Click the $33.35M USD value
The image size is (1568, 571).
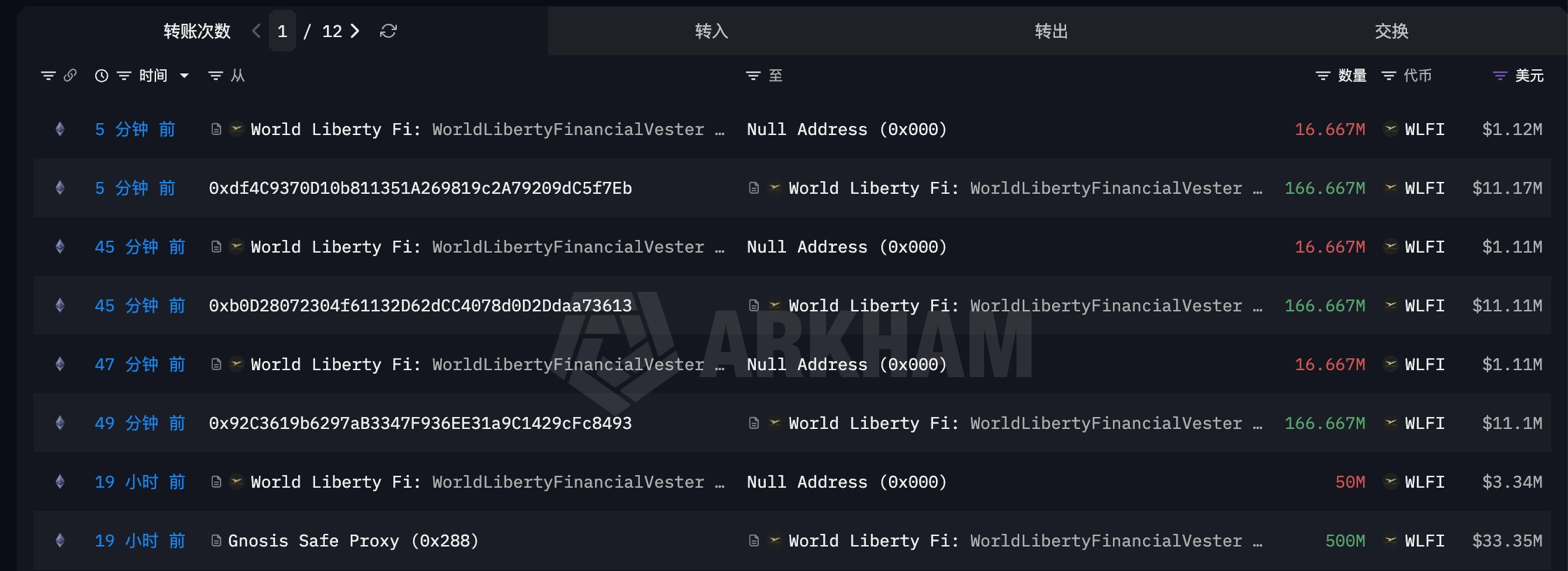1507,540
